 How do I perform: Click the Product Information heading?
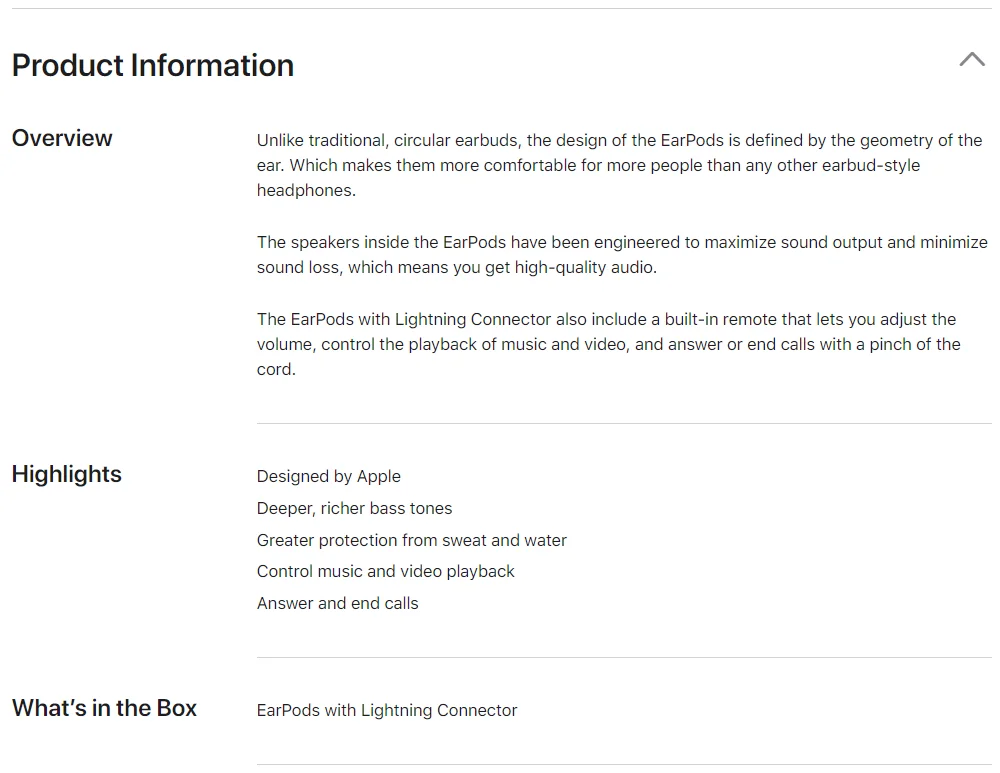point(153,65)
